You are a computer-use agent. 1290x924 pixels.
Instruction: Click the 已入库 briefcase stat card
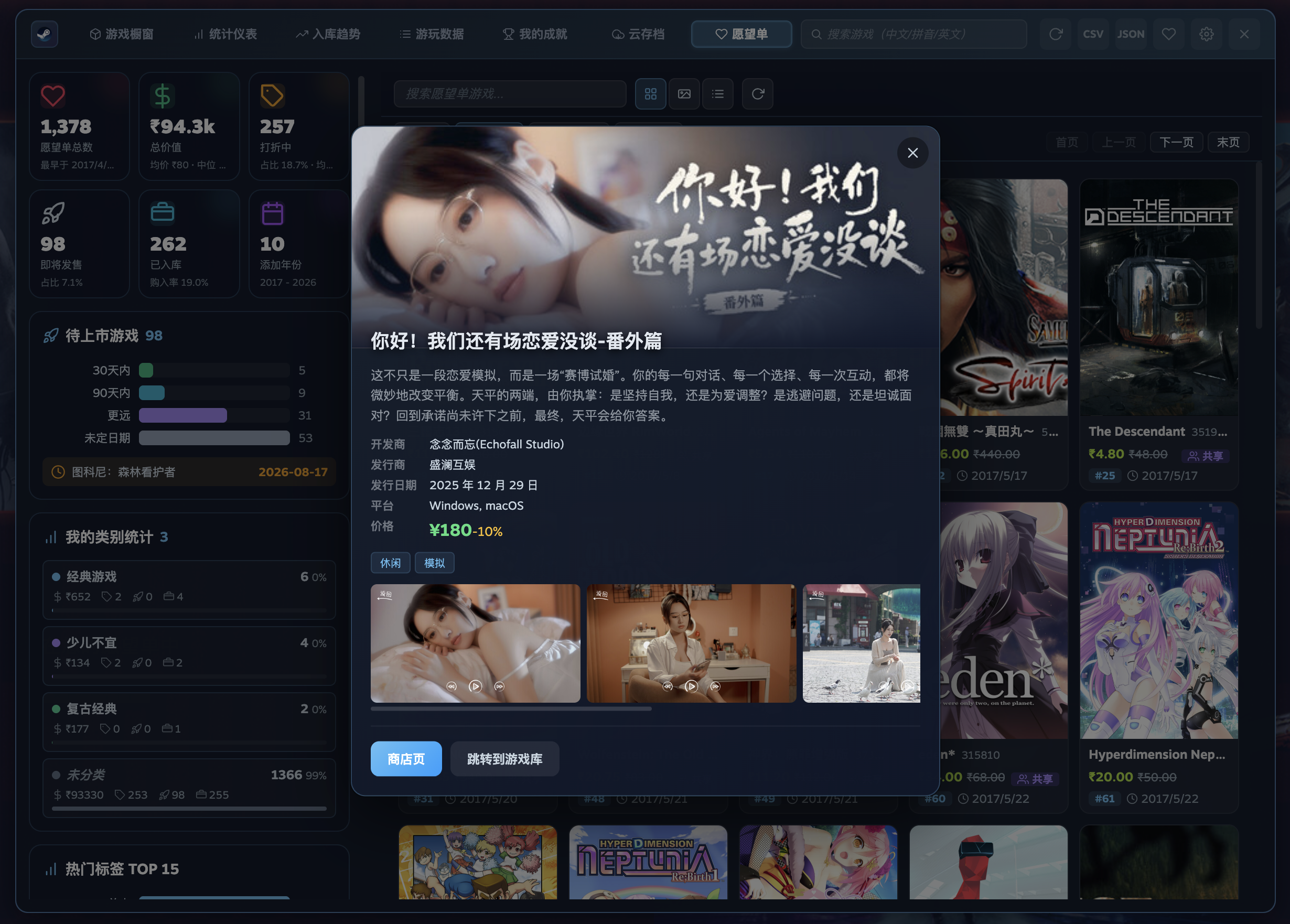point(189,244)
